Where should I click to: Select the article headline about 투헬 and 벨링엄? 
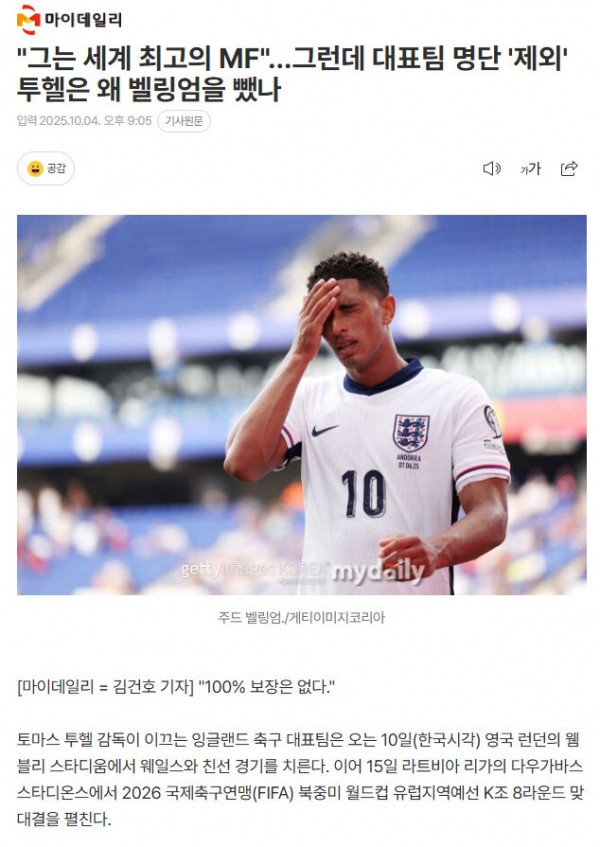tap(293, 74)
